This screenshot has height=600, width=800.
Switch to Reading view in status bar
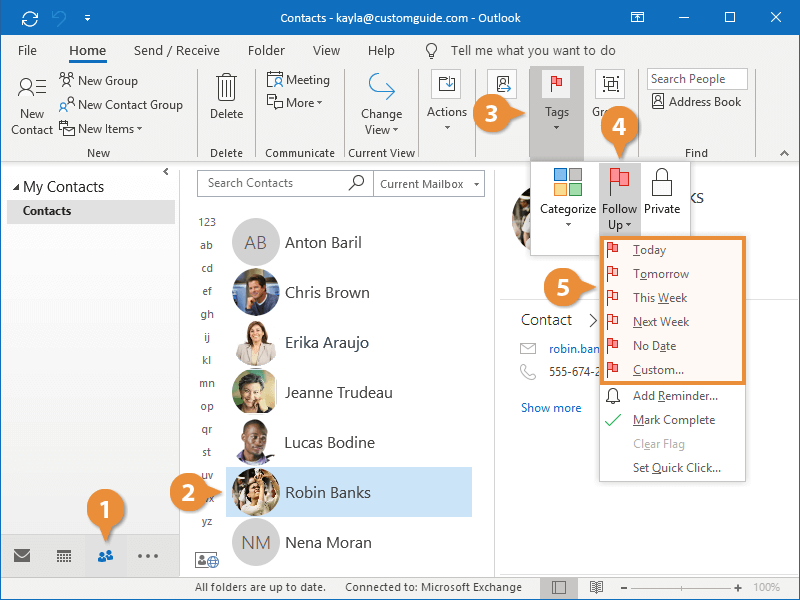coord(596,587)
